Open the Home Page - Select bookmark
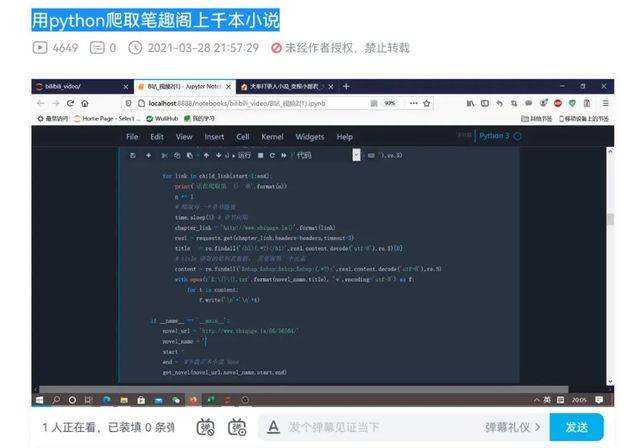 tap(107, 118)
